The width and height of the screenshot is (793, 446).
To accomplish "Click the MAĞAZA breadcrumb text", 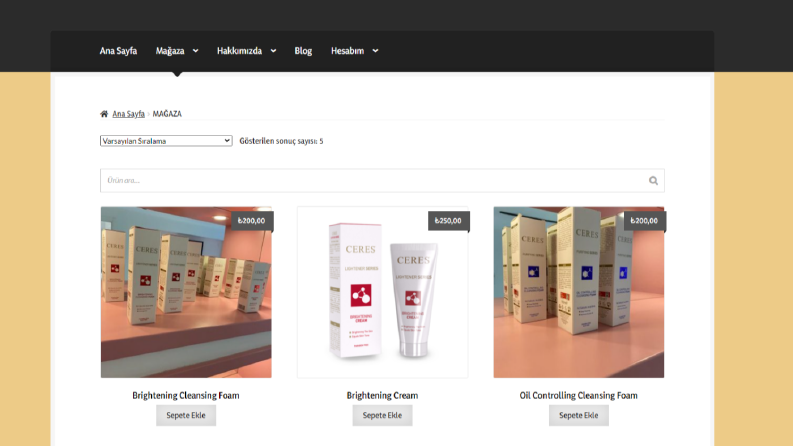I will [x=167, y=114].
